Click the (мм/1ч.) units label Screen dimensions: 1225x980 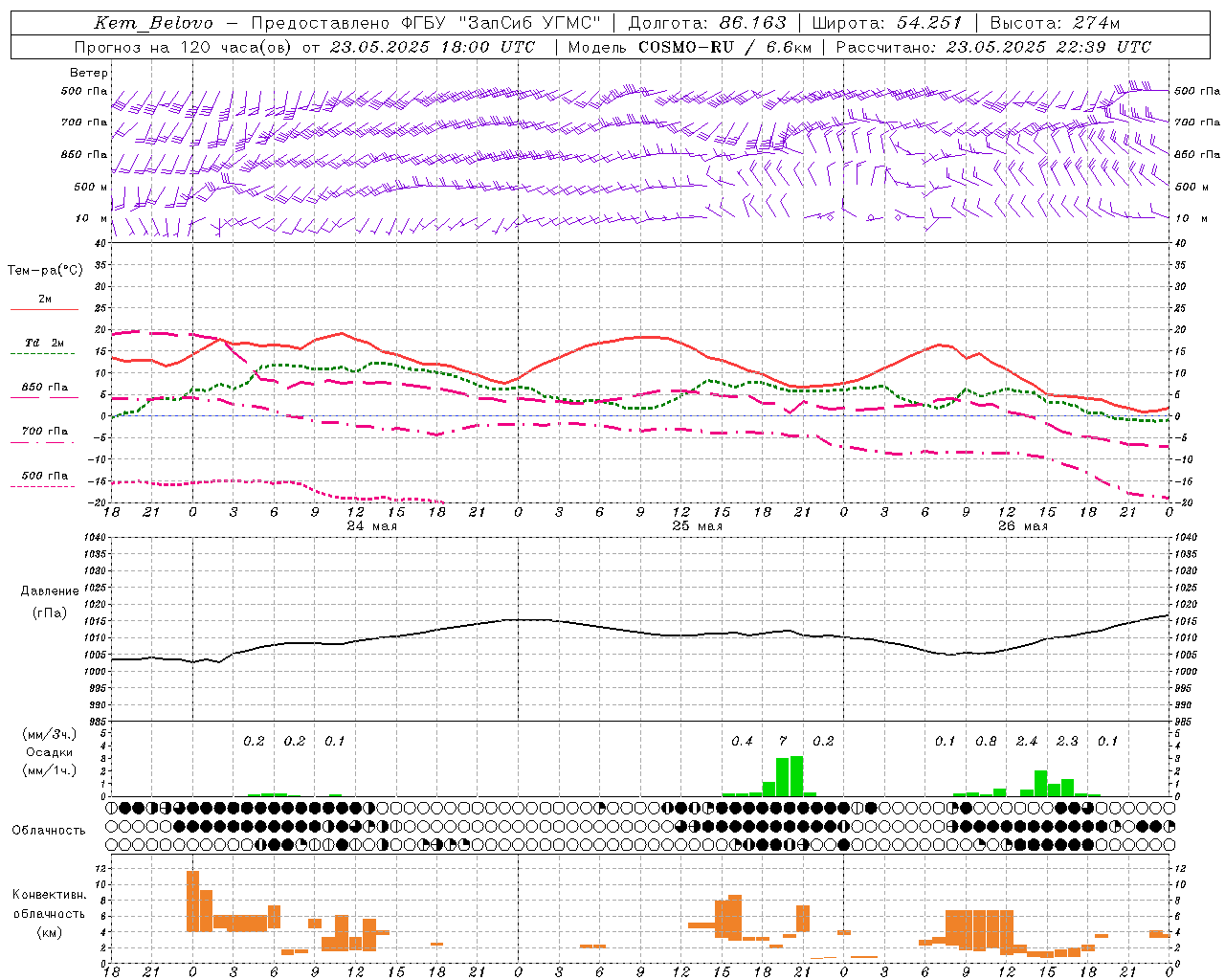coord(49,771)
